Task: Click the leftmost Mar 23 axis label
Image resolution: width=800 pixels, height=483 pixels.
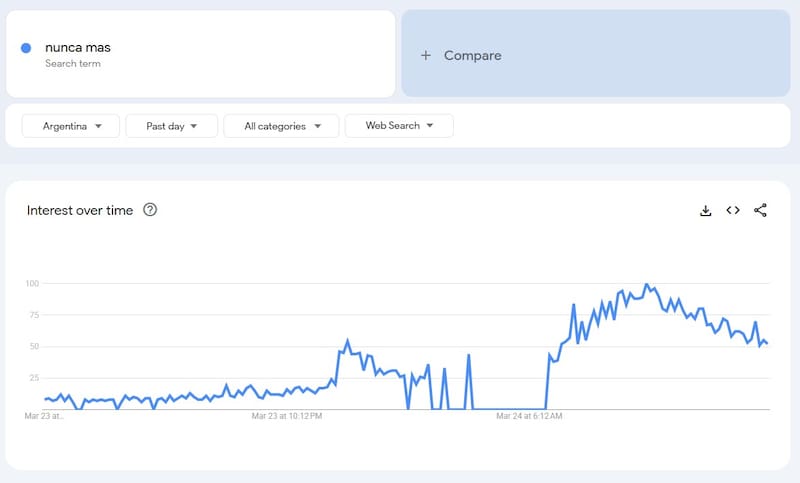Action: tap(44, 416)
